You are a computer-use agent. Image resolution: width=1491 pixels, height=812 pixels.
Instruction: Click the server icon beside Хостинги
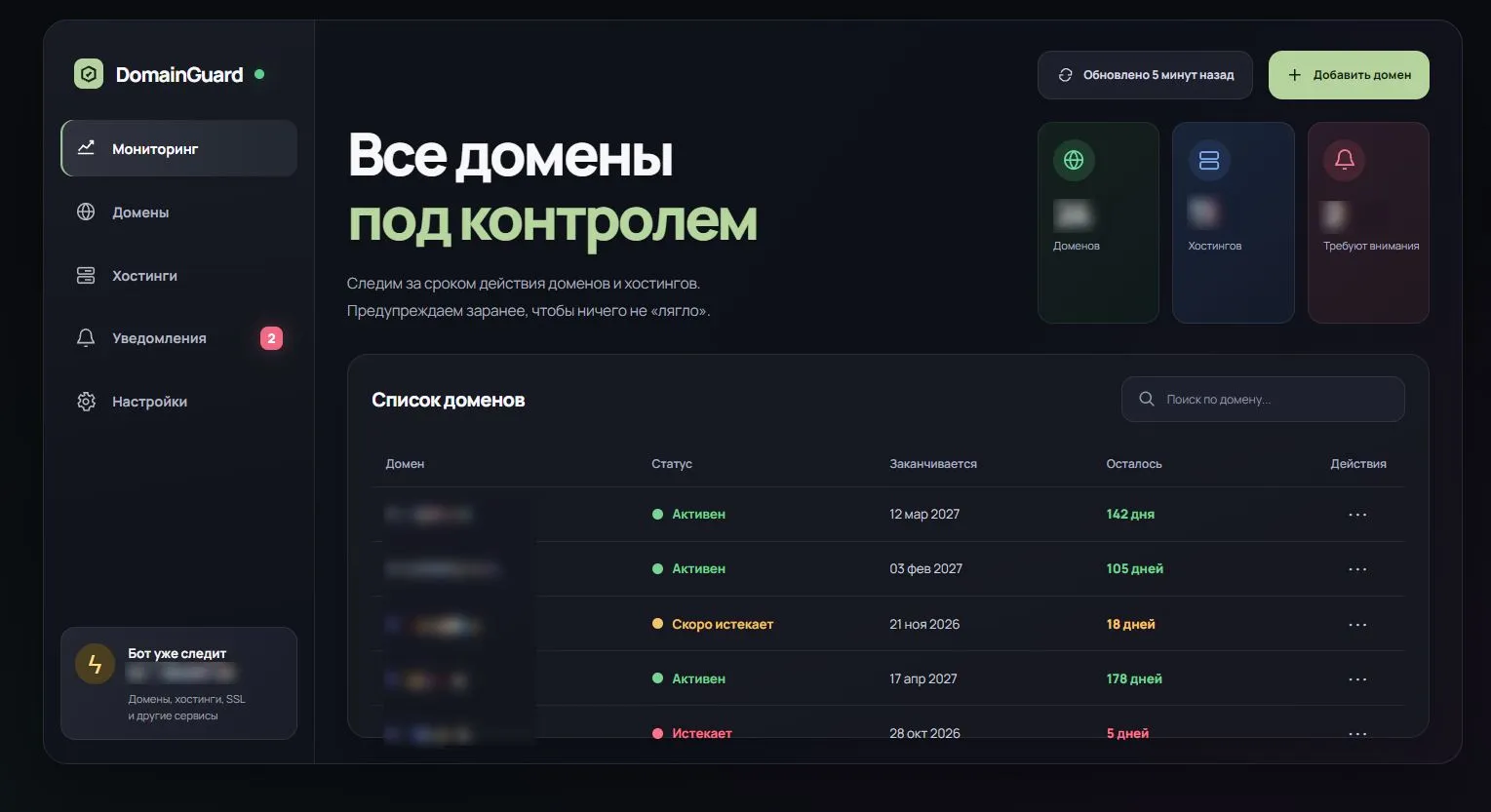click(x=86, y=276)
